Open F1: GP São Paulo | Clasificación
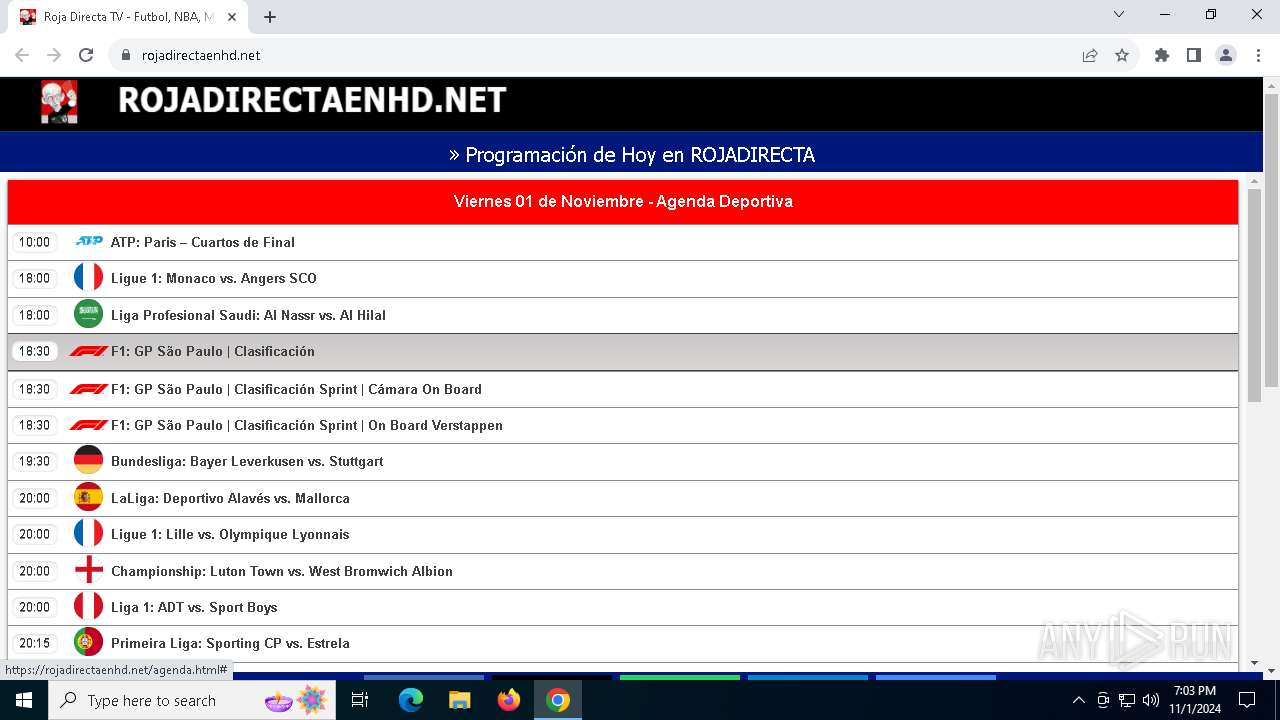1280x720 pixels. pos(213,351)
